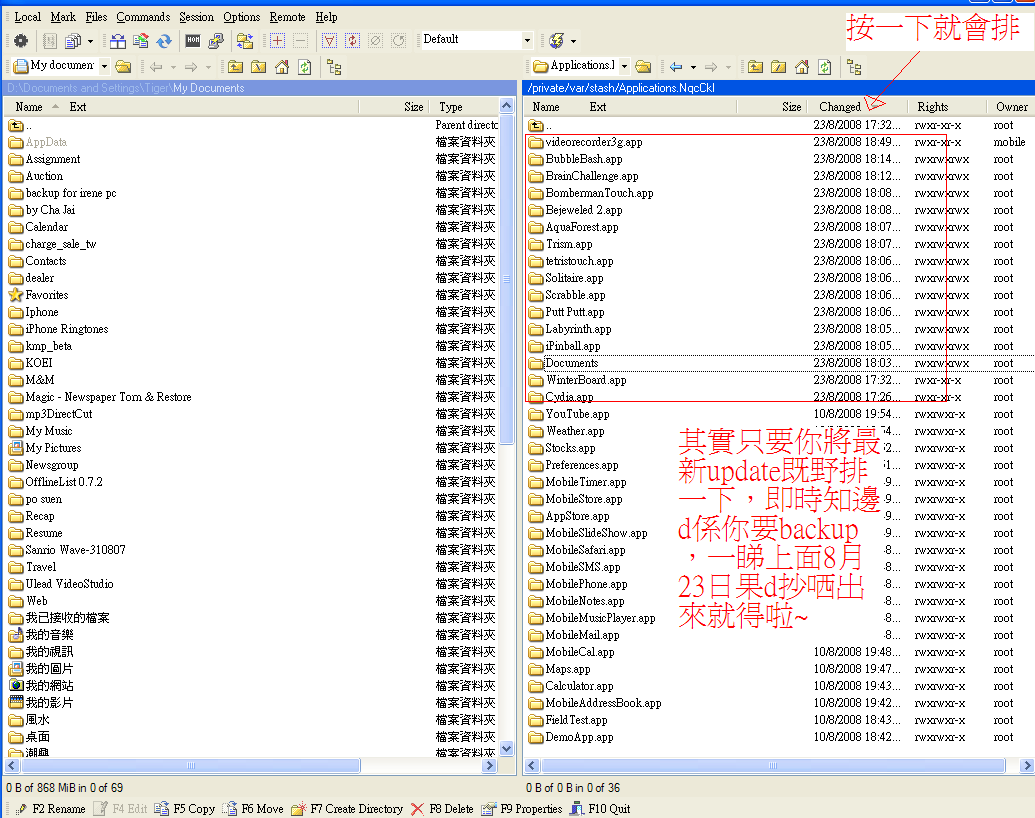
Task: Click the Select files plus icon
Action: pos(278,41)
